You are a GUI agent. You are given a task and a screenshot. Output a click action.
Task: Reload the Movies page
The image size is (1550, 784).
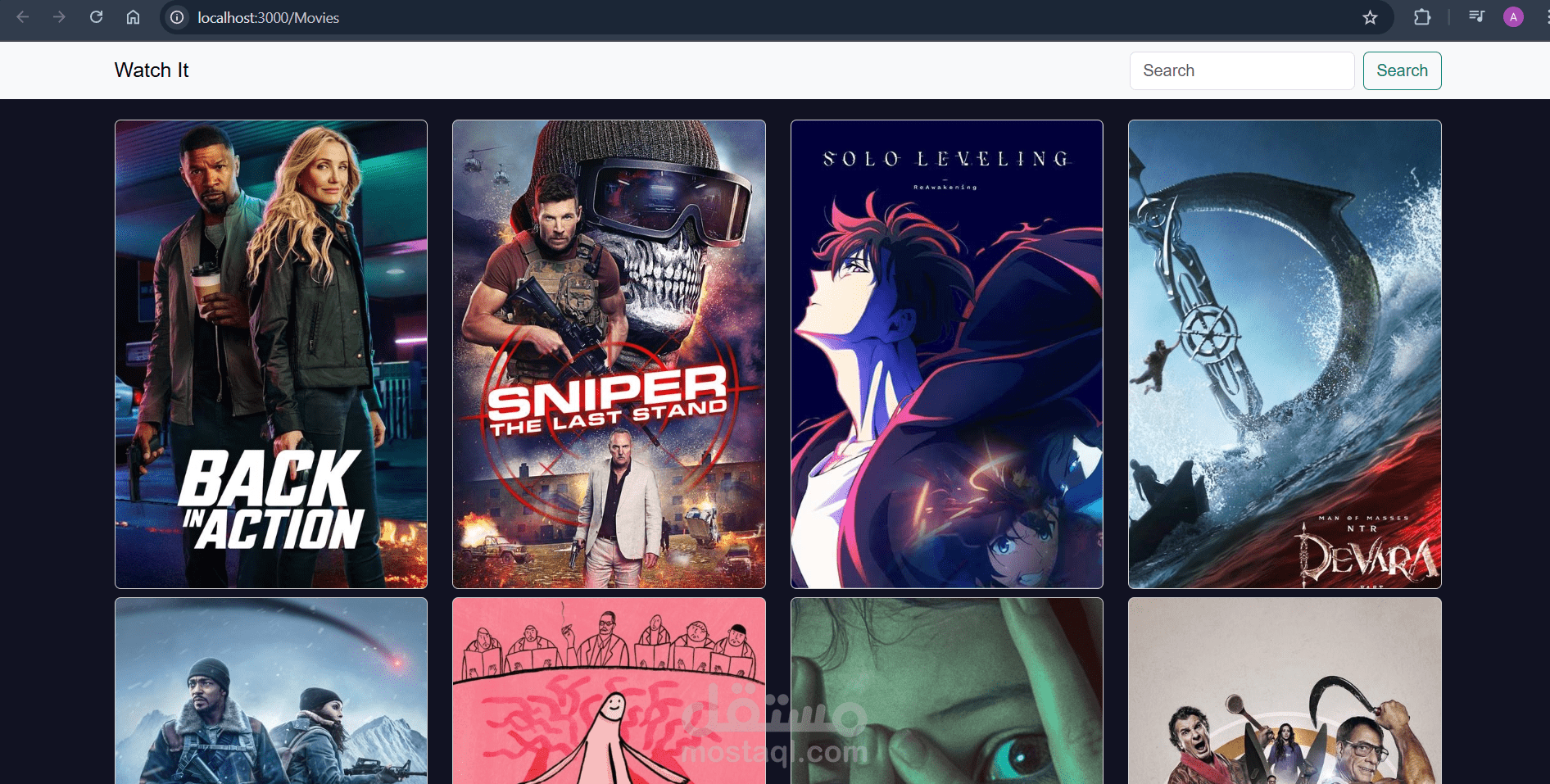tap(96, 16)
